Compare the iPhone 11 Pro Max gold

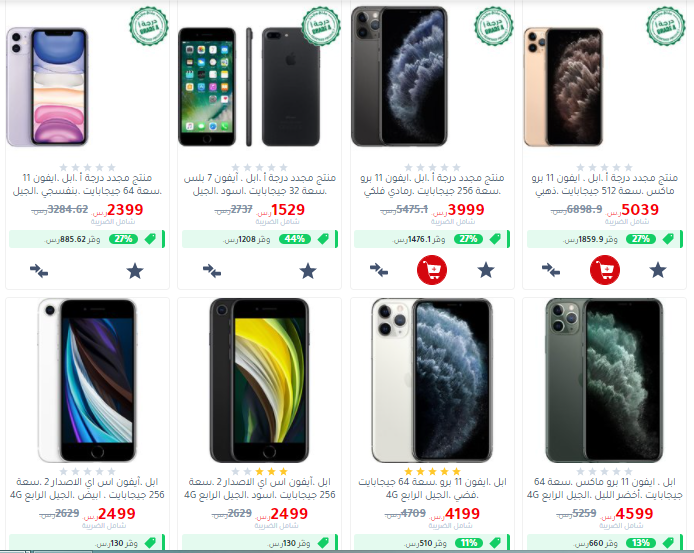[551, 270]
